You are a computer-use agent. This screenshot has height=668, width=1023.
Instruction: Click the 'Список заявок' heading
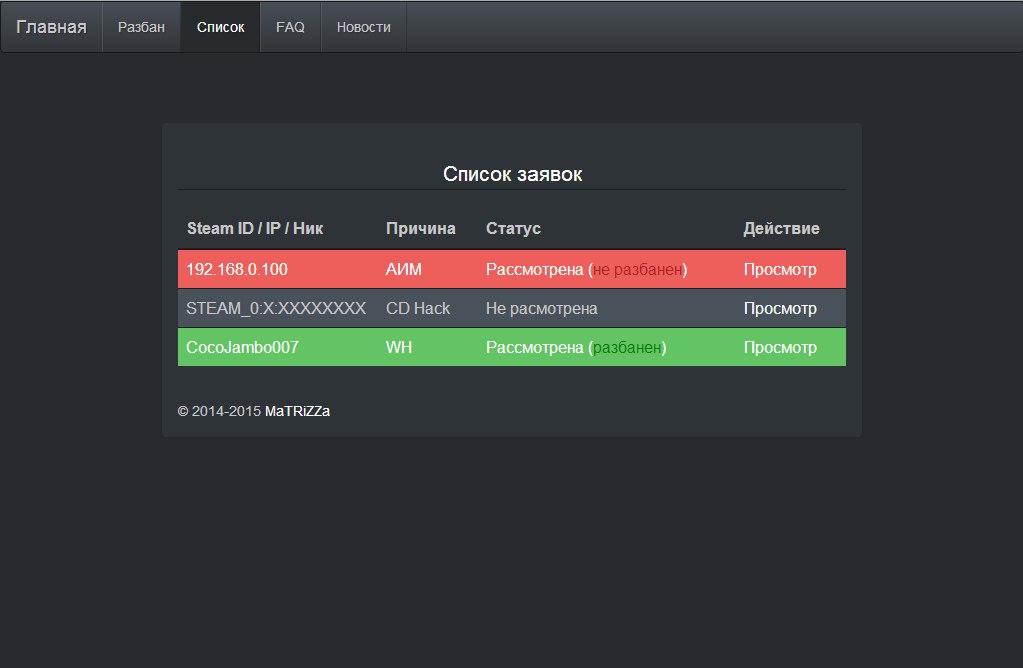pos(513,174)
